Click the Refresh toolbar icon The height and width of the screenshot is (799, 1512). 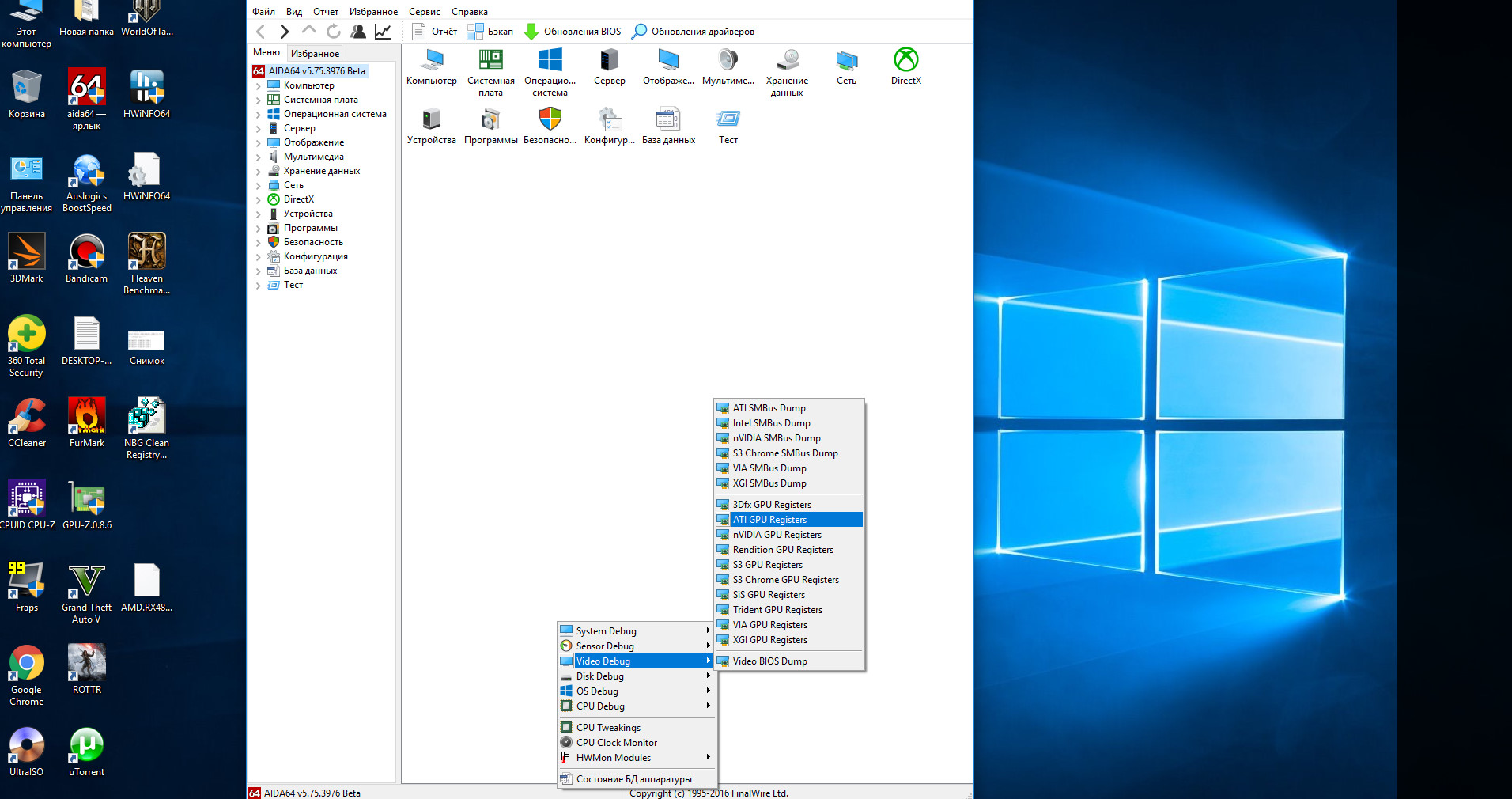click(x=334, y=32)
